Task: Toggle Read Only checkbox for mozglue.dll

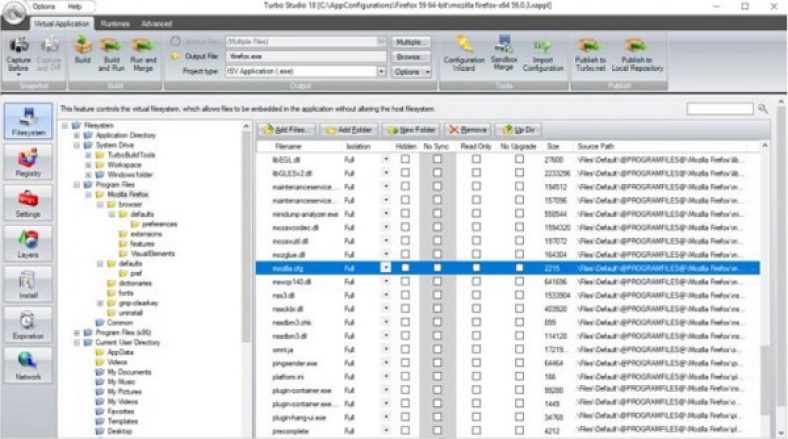Action: click(476, 254)
